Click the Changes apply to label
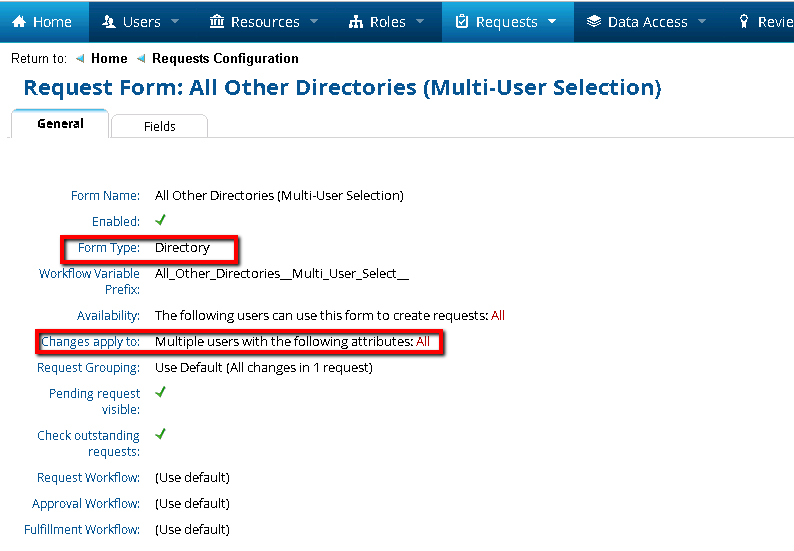Viewport: 794px width, 551px height. [x=90, y=342]
